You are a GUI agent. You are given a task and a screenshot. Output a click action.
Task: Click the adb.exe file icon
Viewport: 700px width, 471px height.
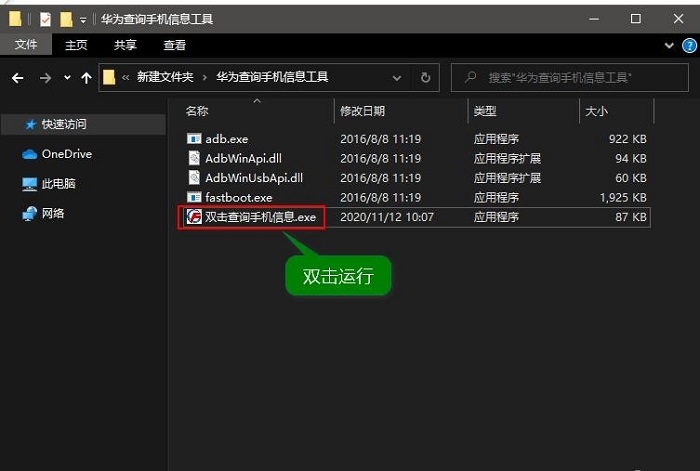[194, 139]
